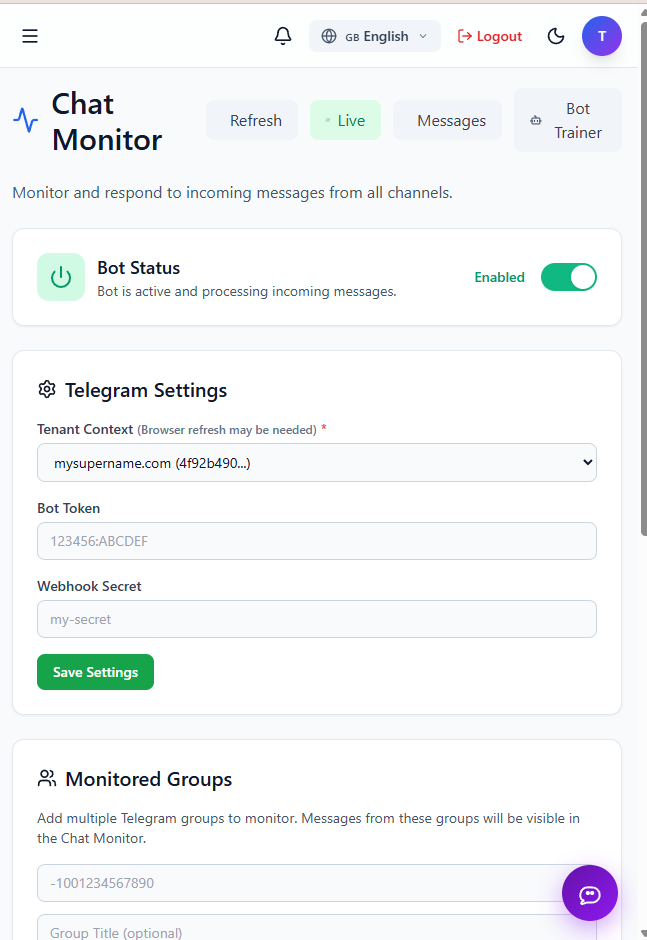Screen dimensions: 647x940
Task: Open the hamburger navigation menu
Action: click(x=30, y=36)
